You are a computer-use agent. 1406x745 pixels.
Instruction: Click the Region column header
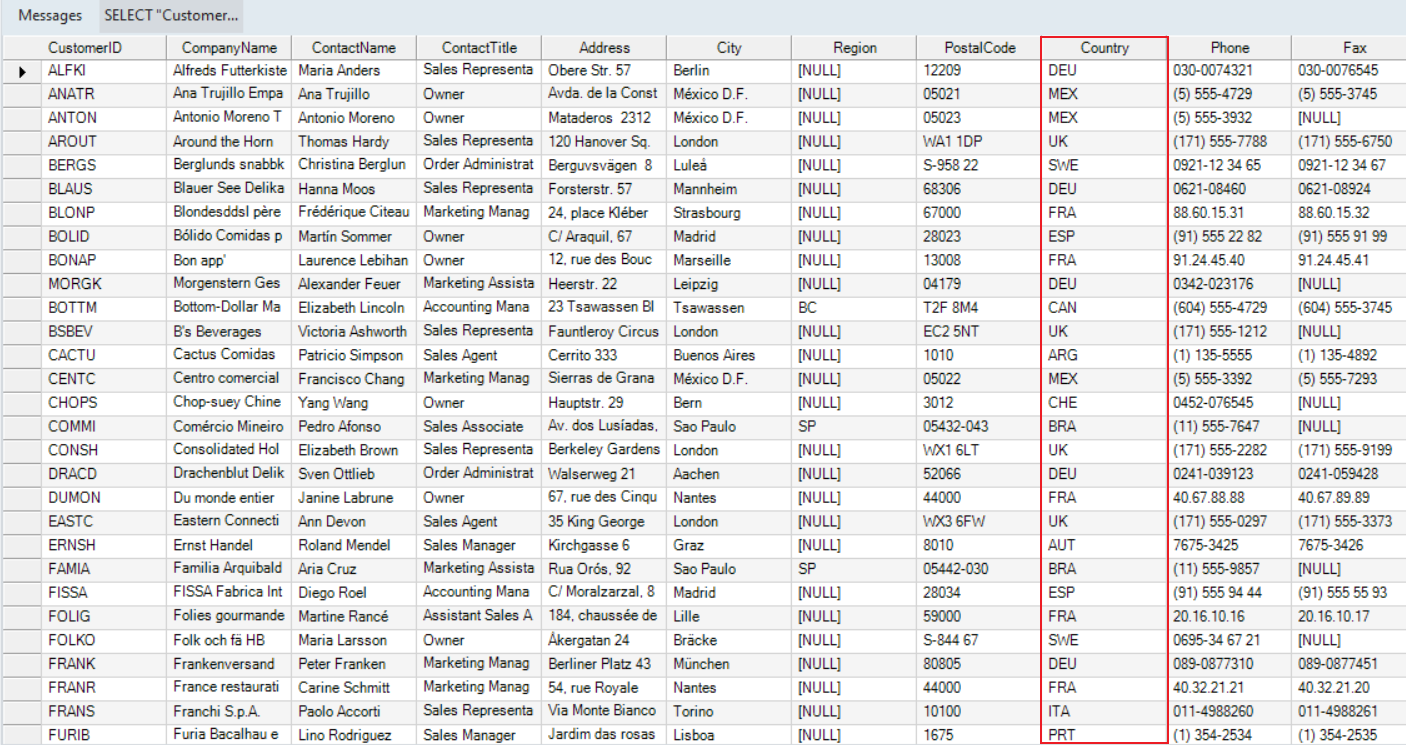click(854, 48)
